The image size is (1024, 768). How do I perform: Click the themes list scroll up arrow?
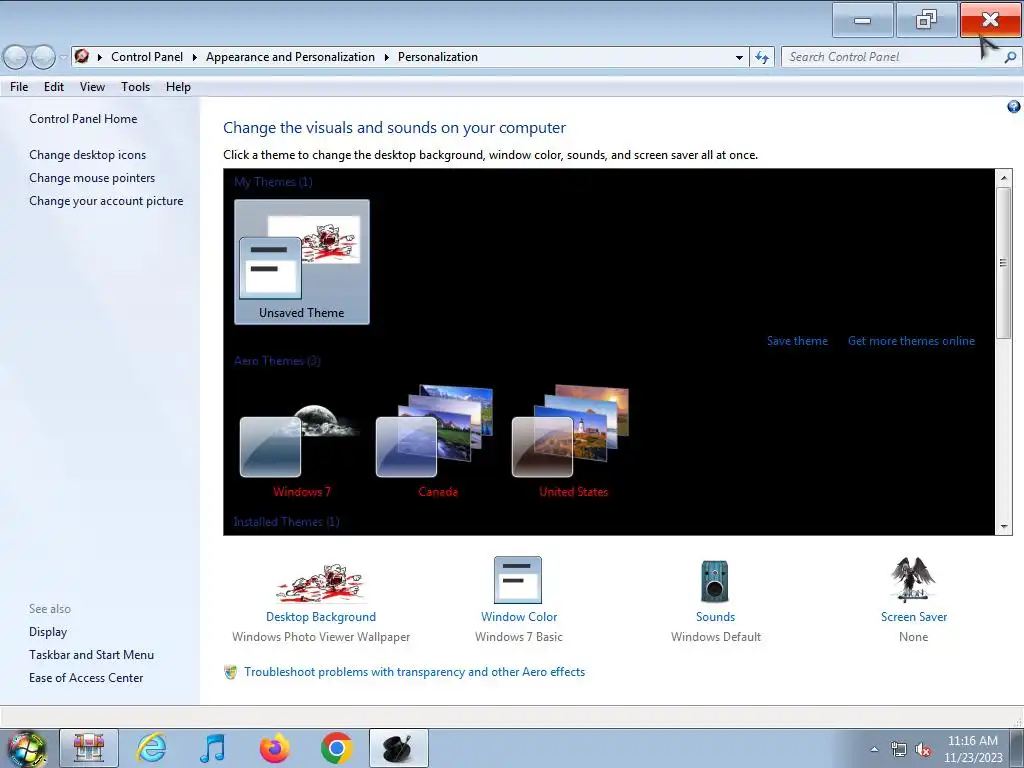(1003, 178)
